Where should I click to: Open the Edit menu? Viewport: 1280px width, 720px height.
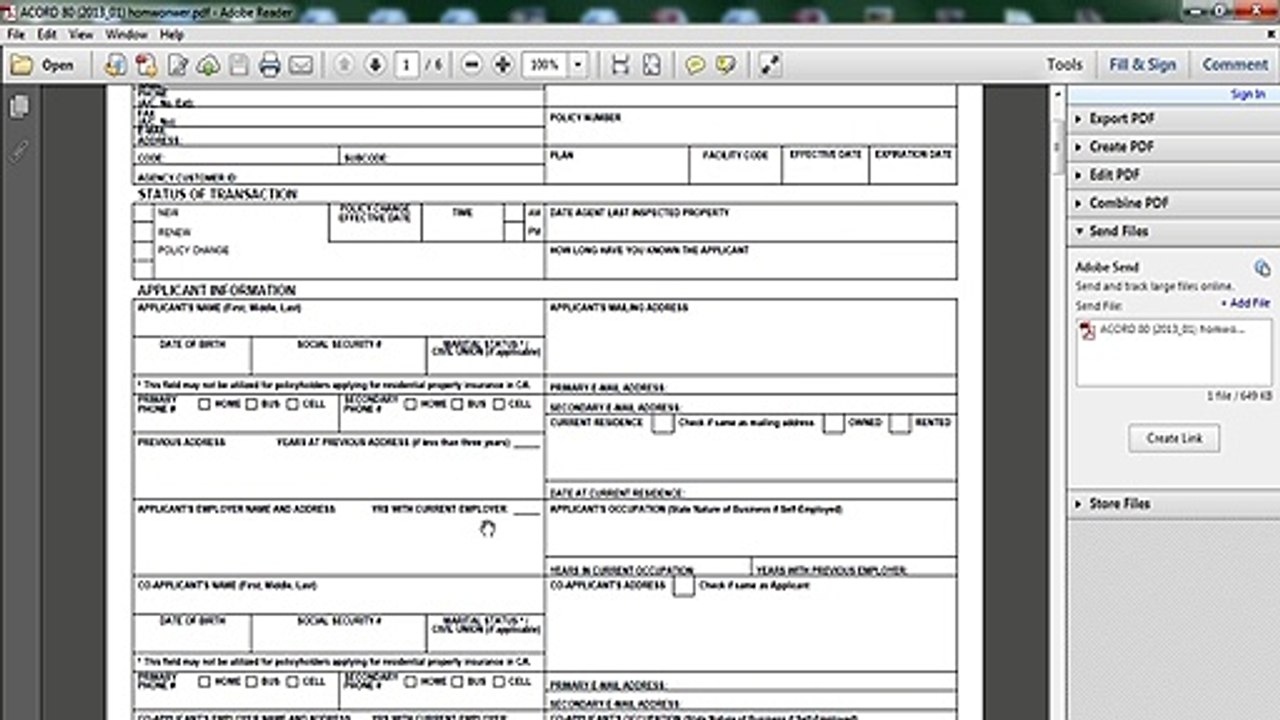pyautogui.click(x=47, y=34)
